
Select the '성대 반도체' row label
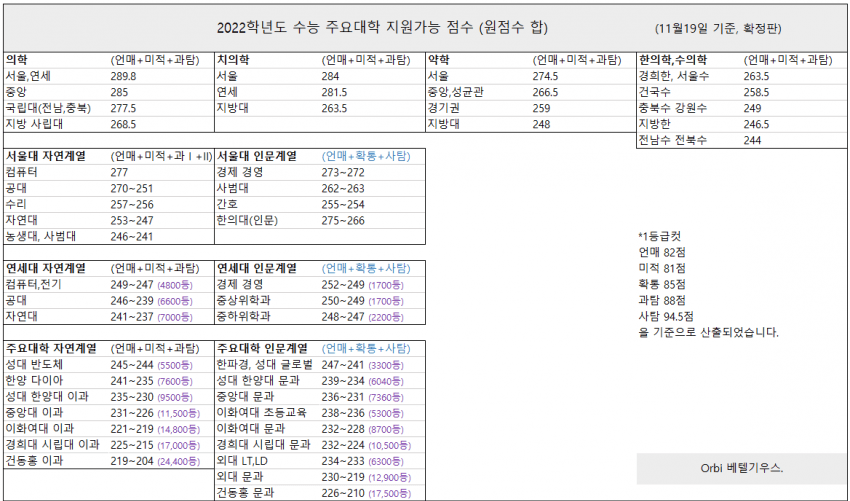tap(34, 364)
